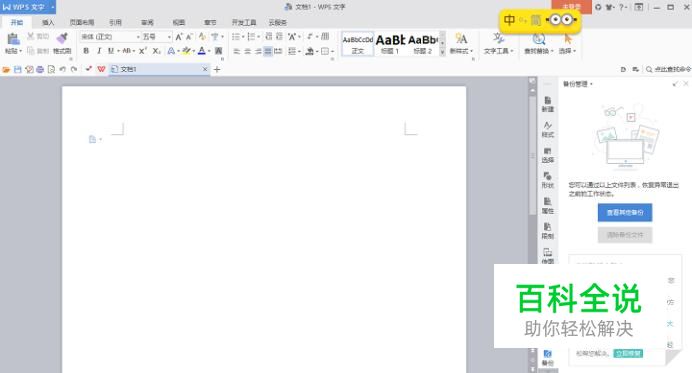Click the open folder icon in quick toolbar
Viewport: 692px width, 373px height.
coord(6,69)
